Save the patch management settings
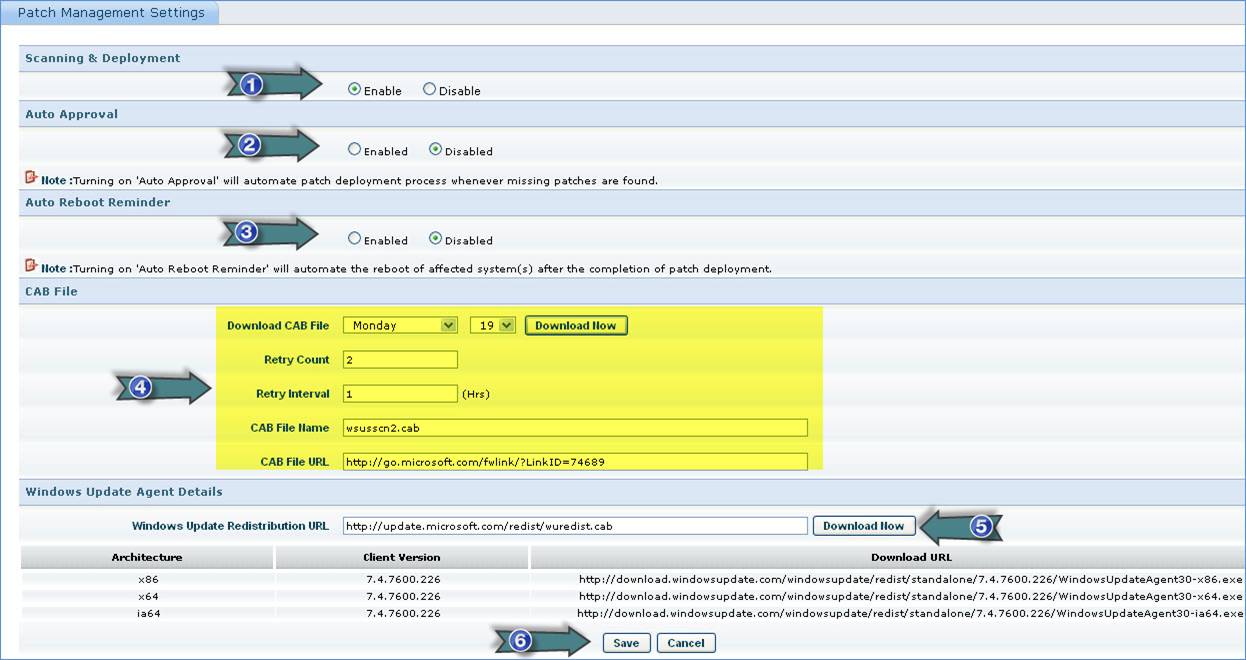 click(626, 642)
